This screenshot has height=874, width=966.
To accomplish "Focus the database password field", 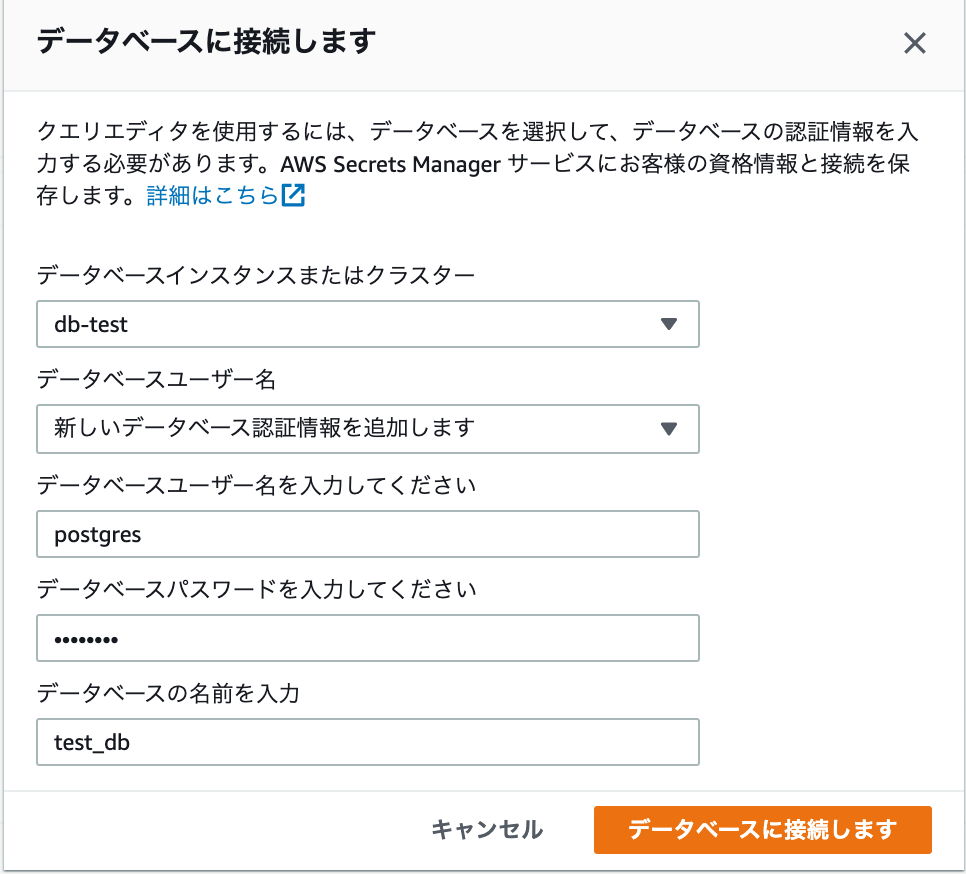I will 368,638.
